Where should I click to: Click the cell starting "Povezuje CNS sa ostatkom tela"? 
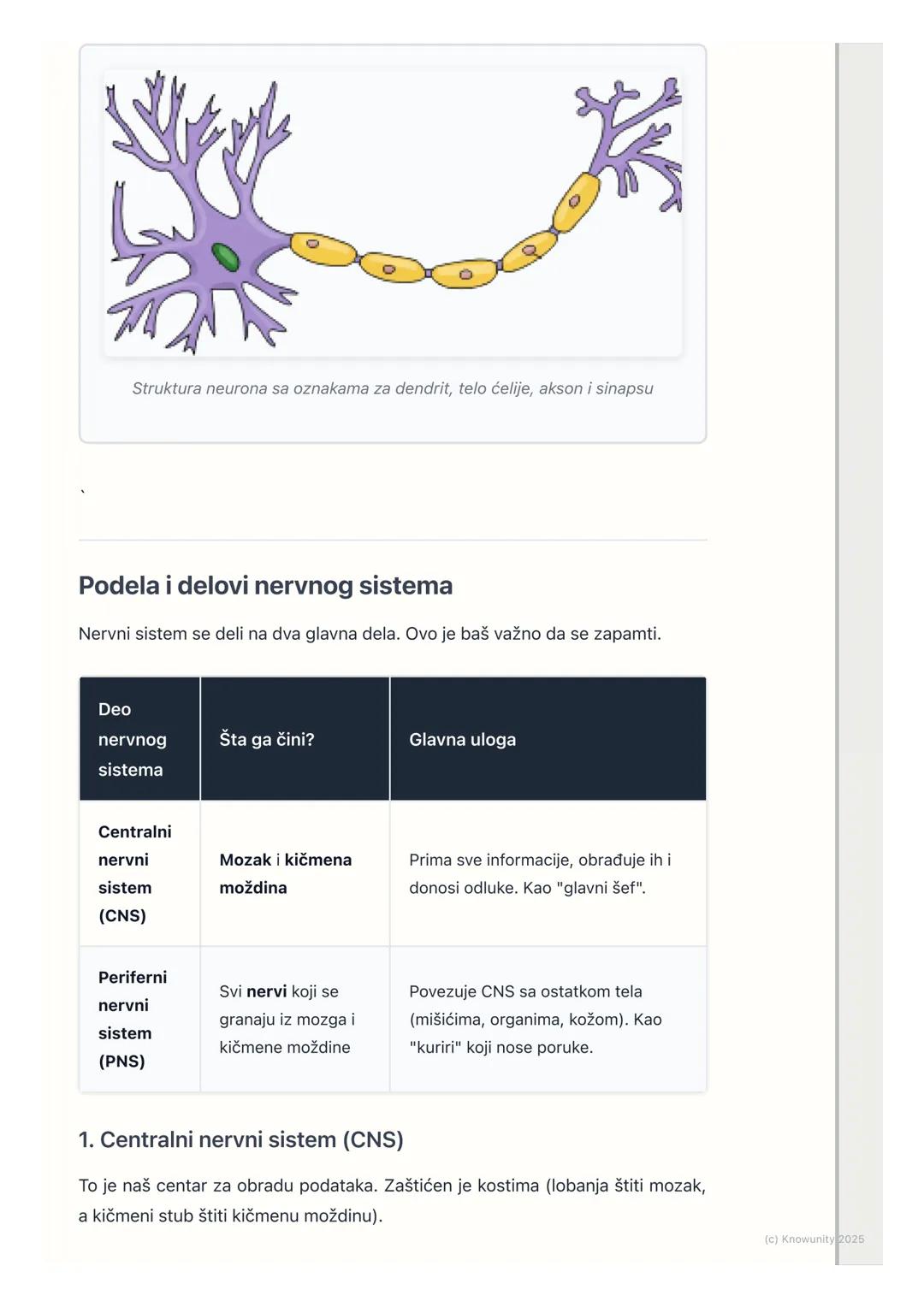click(536, 1019)
